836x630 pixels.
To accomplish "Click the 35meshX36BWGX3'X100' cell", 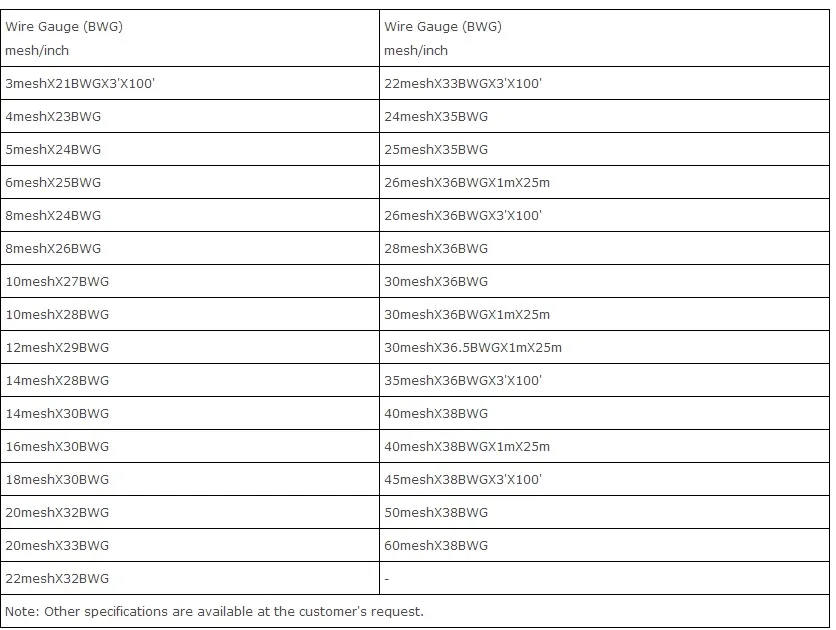I will 463,381.
